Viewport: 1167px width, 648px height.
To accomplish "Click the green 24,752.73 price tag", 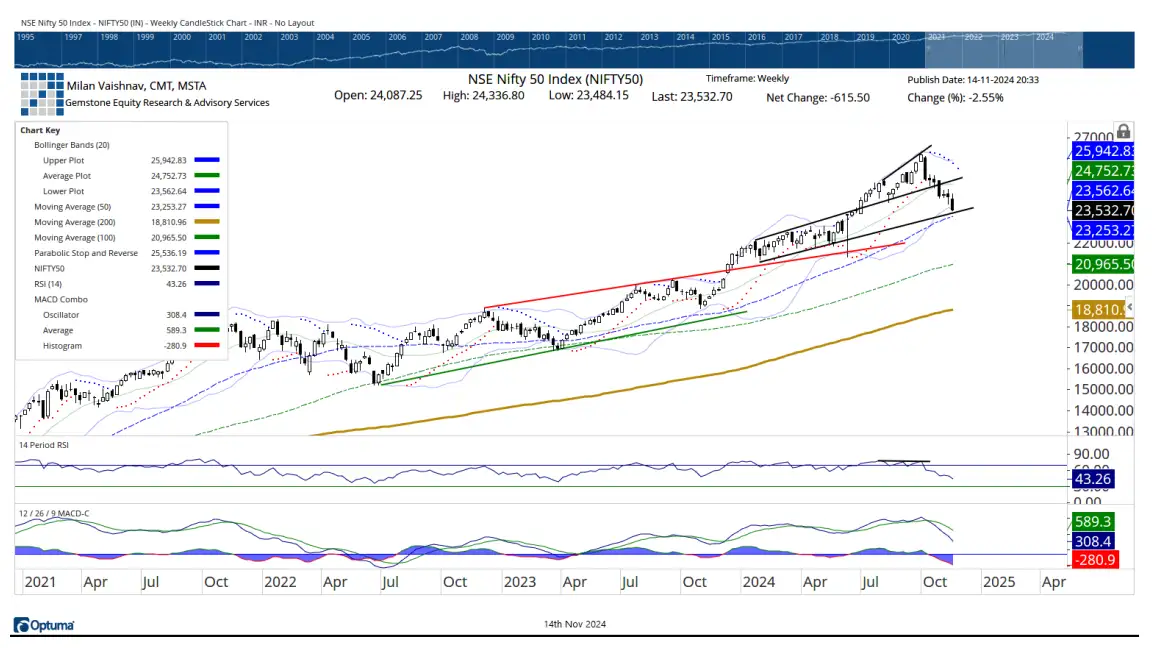I will pos(1103,171).
